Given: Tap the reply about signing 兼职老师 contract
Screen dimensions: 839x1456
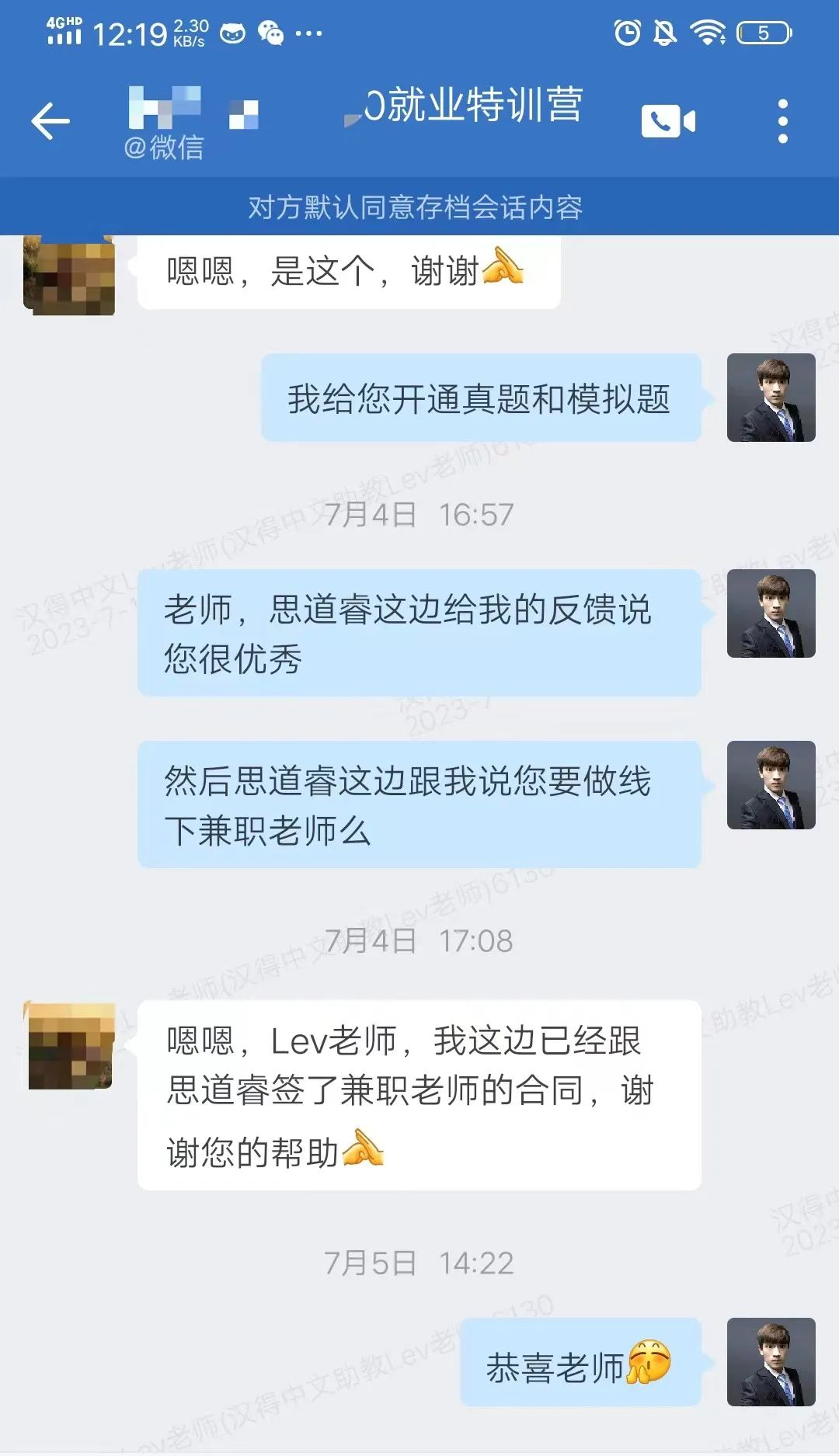Looking at the screenshot, I should pos(419,1095).
